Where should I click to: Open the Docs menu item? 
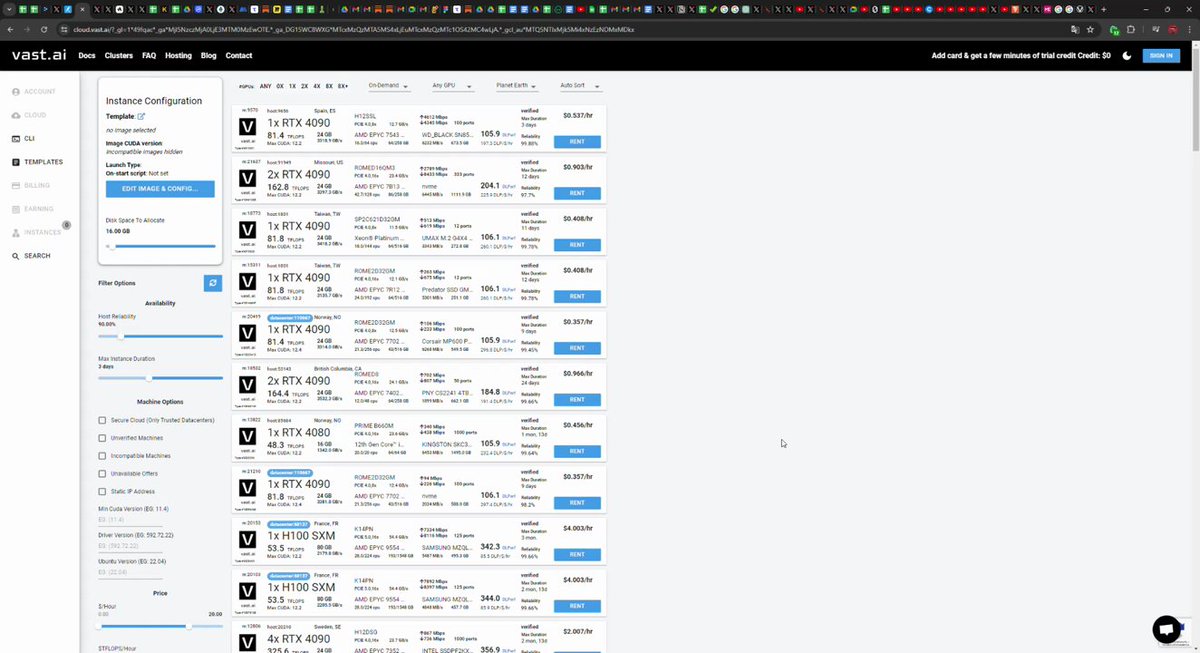(x=87, y=56)
